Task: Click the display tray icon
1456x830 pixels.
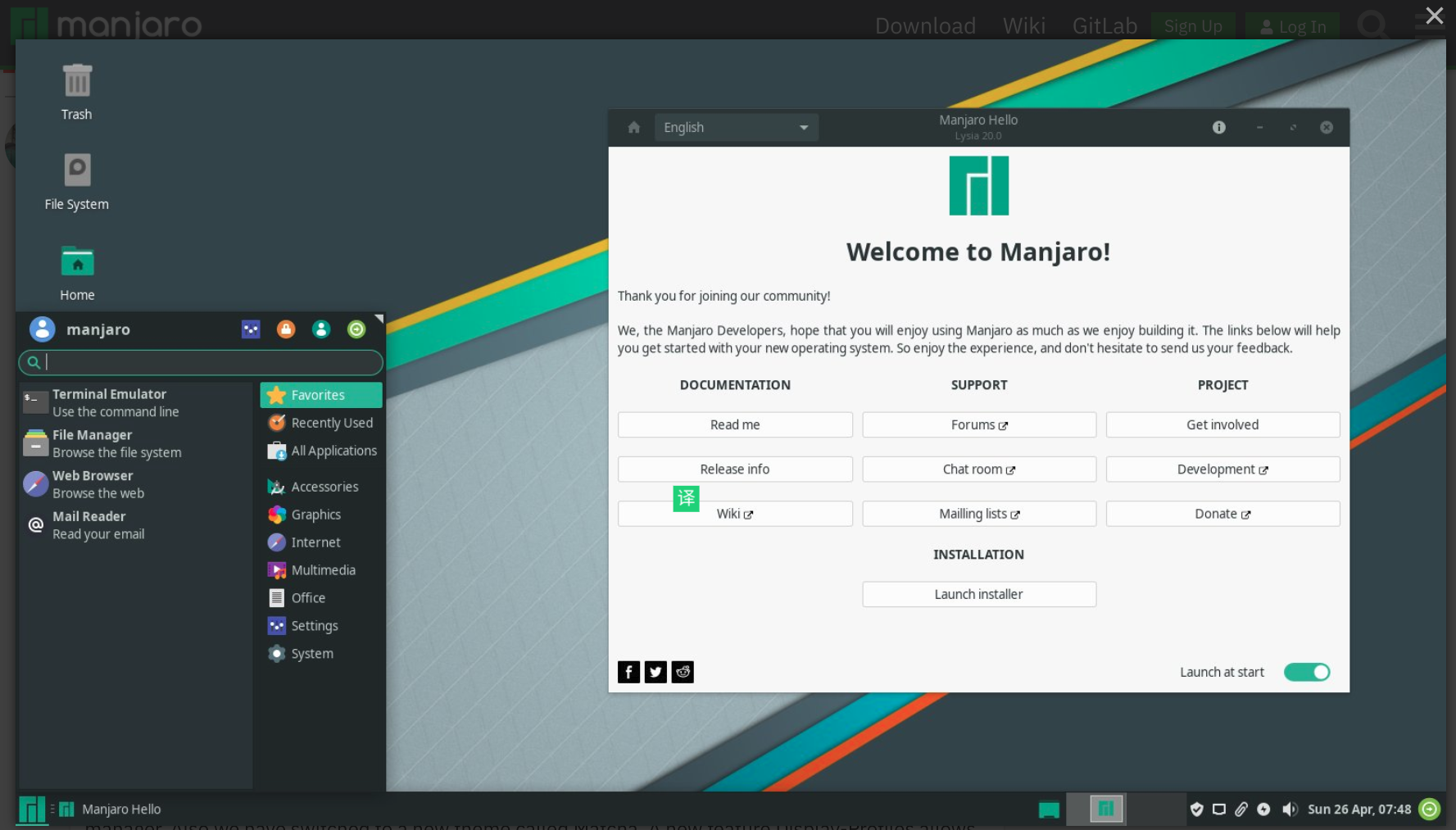Action: click(x=1219, y=810)
